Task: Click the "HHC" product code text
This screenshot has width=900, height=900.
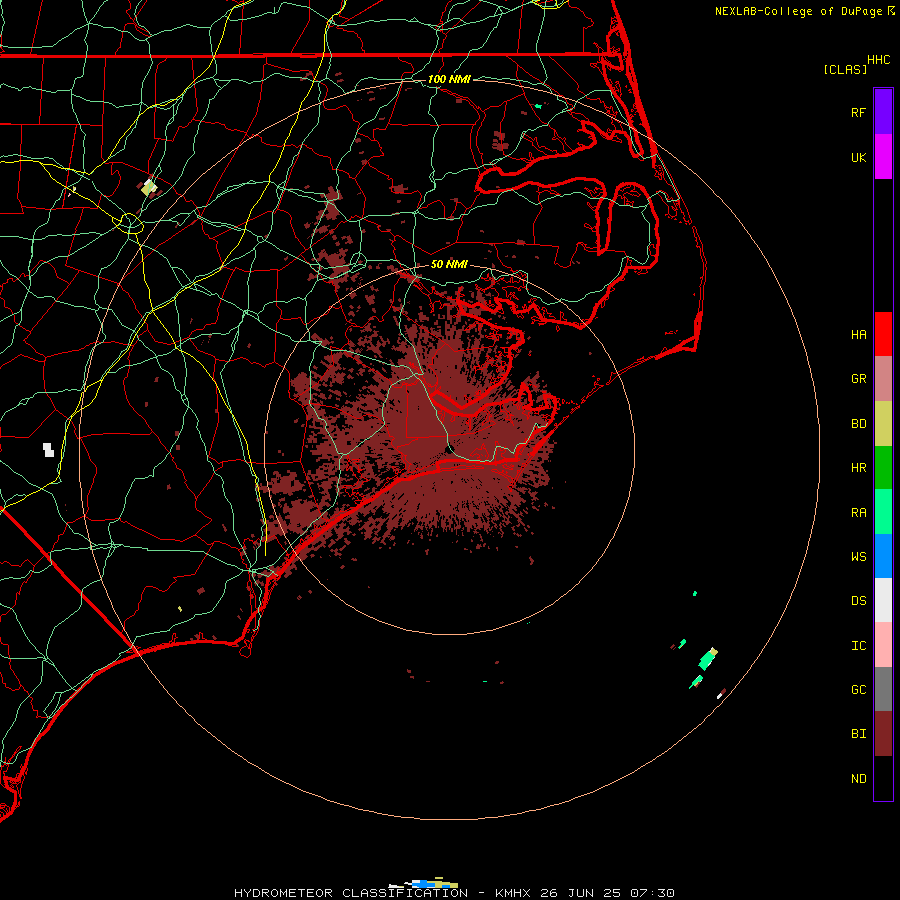Action: [x=878, y=60]
